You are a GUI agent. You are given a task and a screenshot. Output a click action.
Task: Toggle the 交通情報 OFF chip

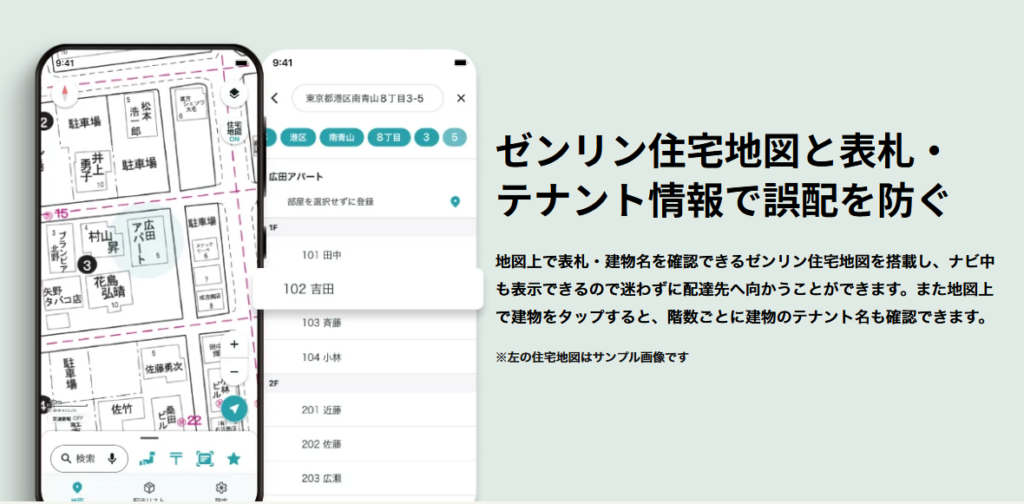(69, 419)
